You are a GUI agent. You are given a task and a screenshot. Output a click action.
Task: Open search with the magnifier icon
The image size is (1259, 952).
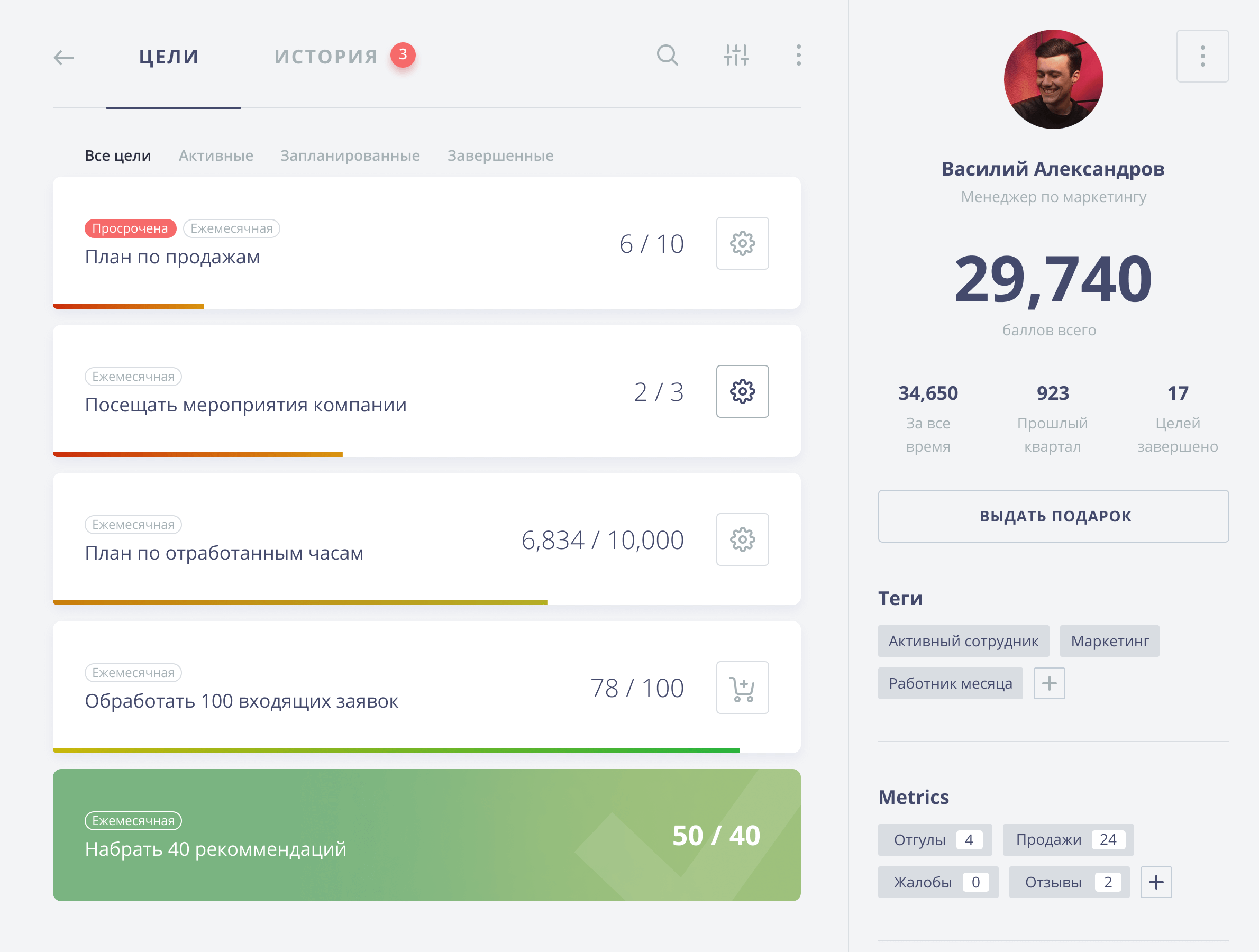coord(667,55)
